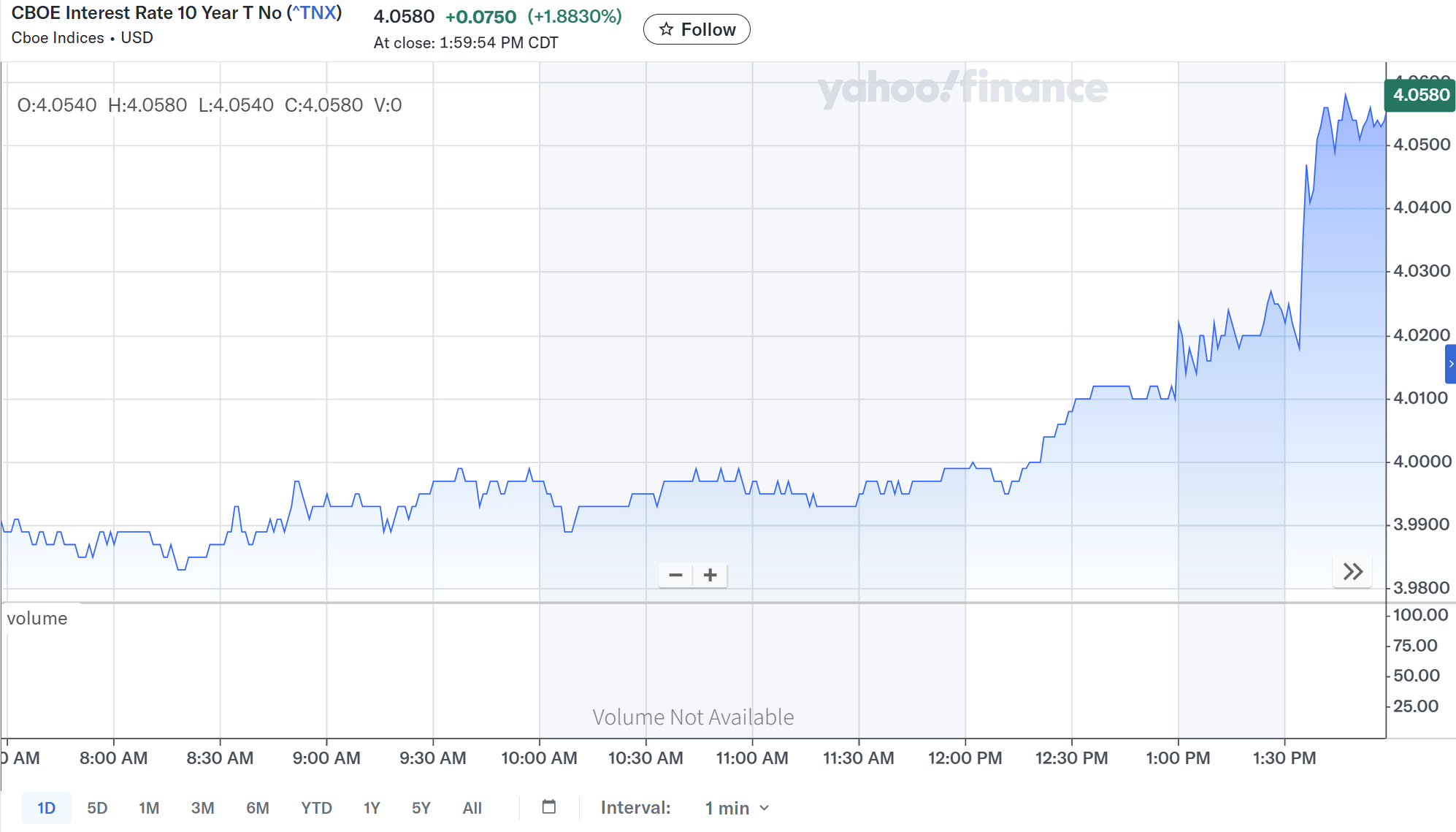
Task: Select the 1D range tab
Action: [x=46, y=808]
